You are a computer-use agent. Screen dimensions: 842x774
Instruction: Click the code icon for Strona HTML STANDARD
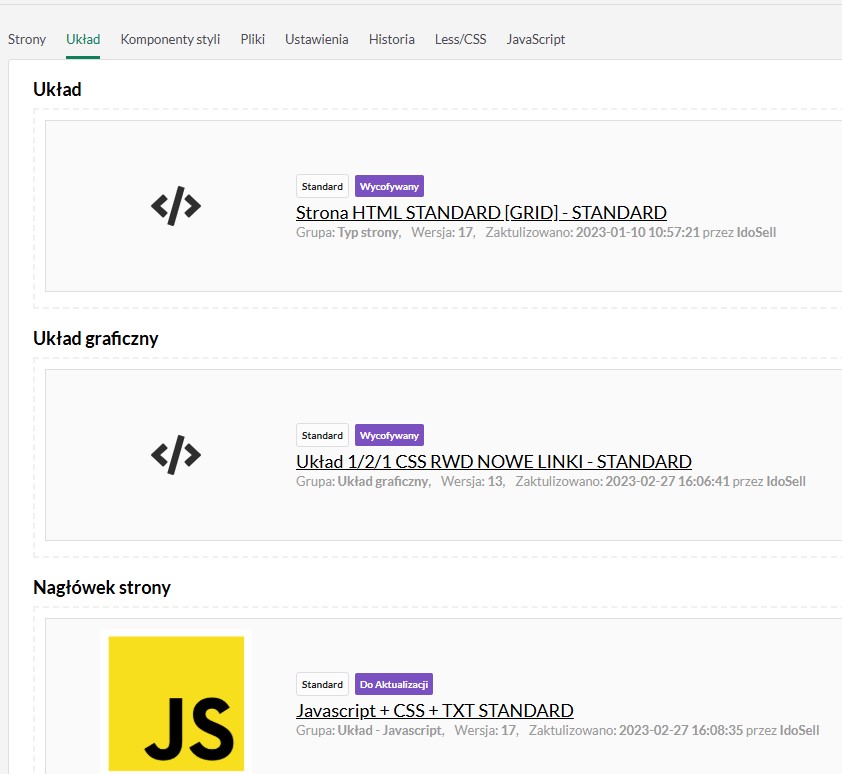tap(176, 206)
